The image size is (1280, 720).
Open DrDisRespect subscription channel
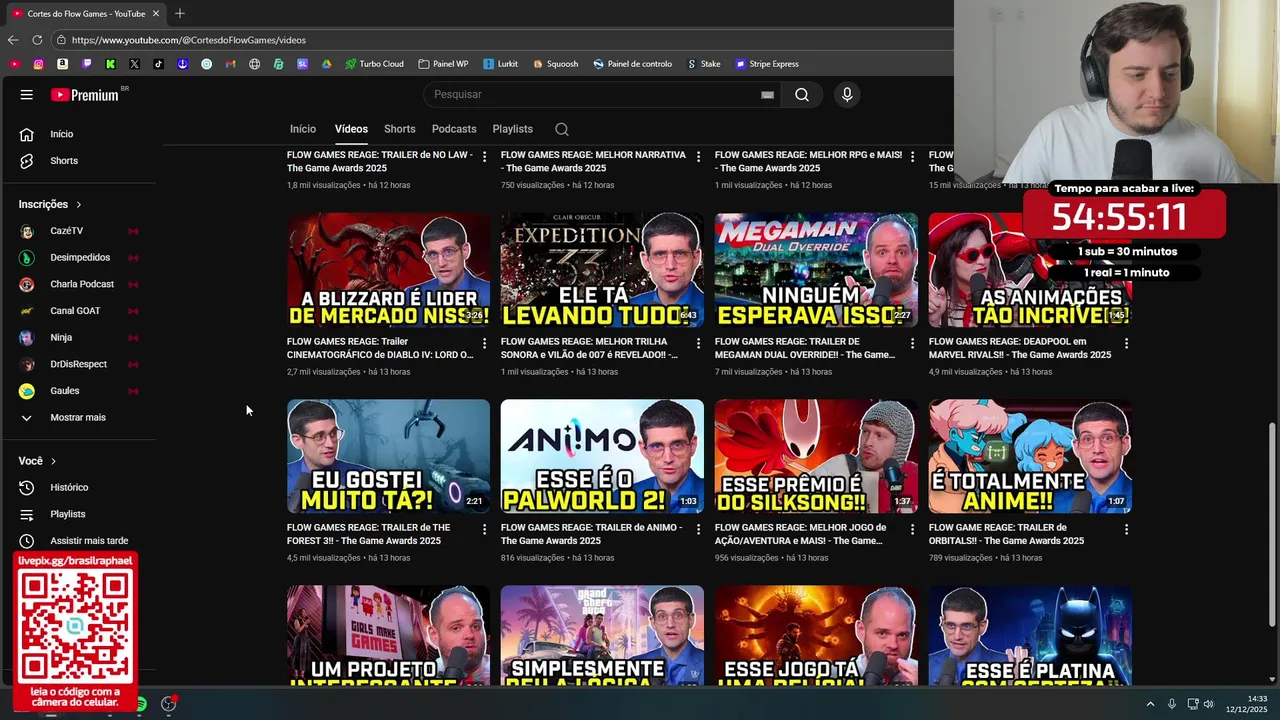77,364
